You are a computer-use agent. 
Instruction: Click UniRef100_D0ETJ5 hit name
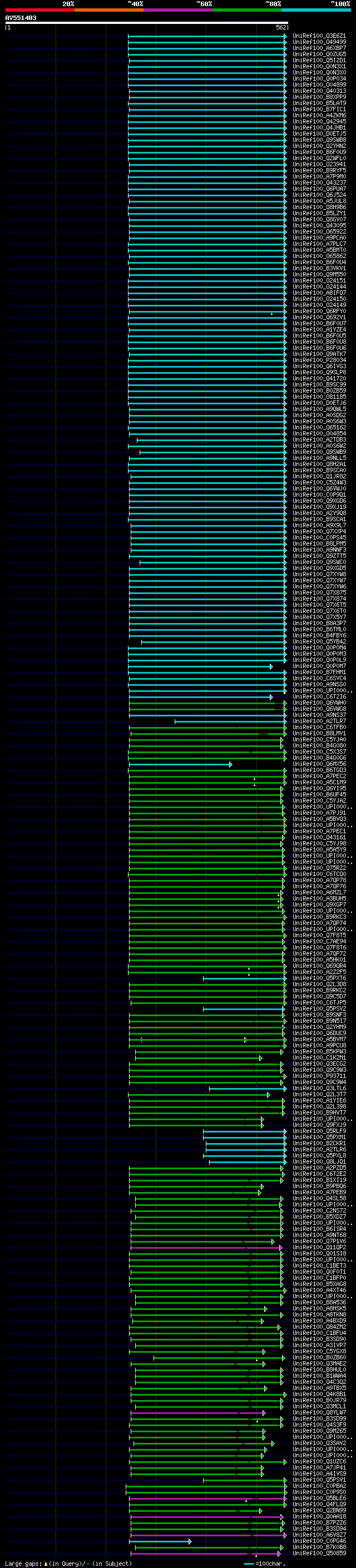coord(319,133)
